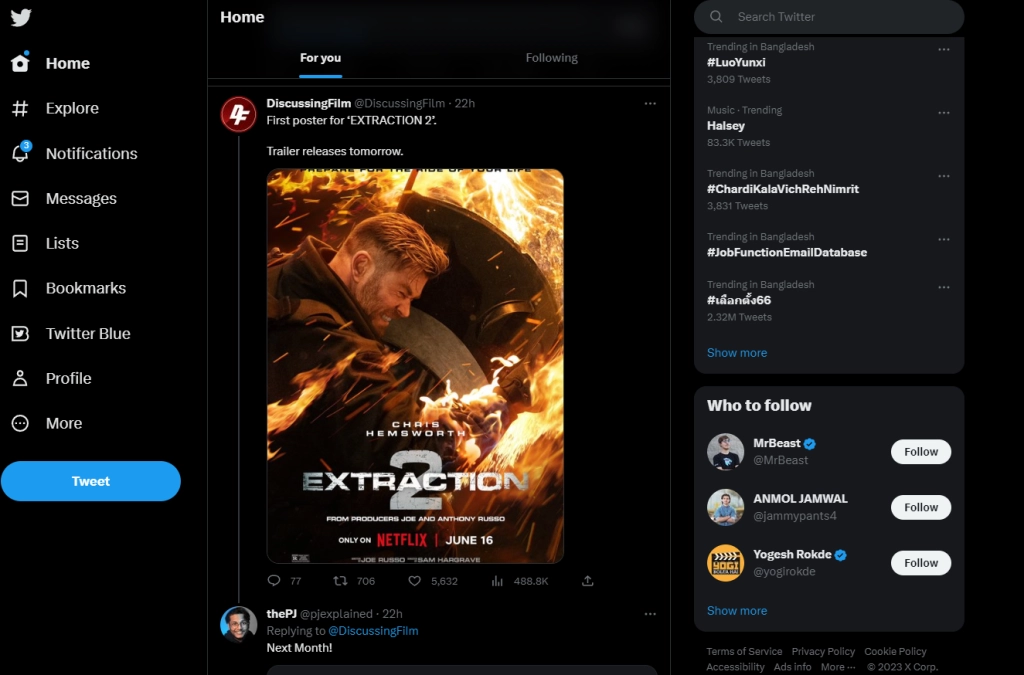This screenshot has height=675, width=1024.
Task: Reply to the DiscussingFilm tweet
Action: point(274,580)
